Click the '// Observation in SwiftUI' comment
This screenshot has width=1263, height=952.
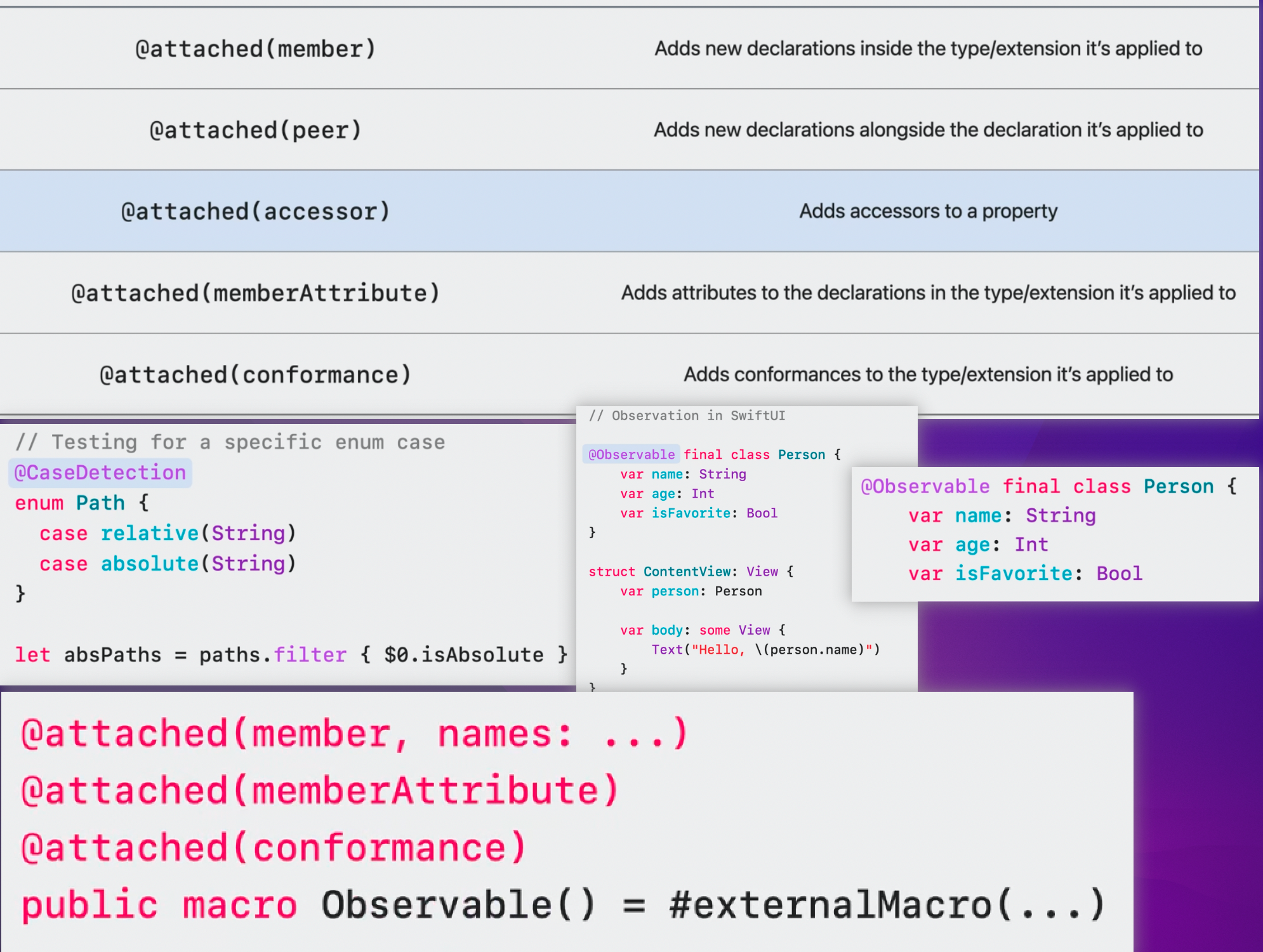coord(687,416)
